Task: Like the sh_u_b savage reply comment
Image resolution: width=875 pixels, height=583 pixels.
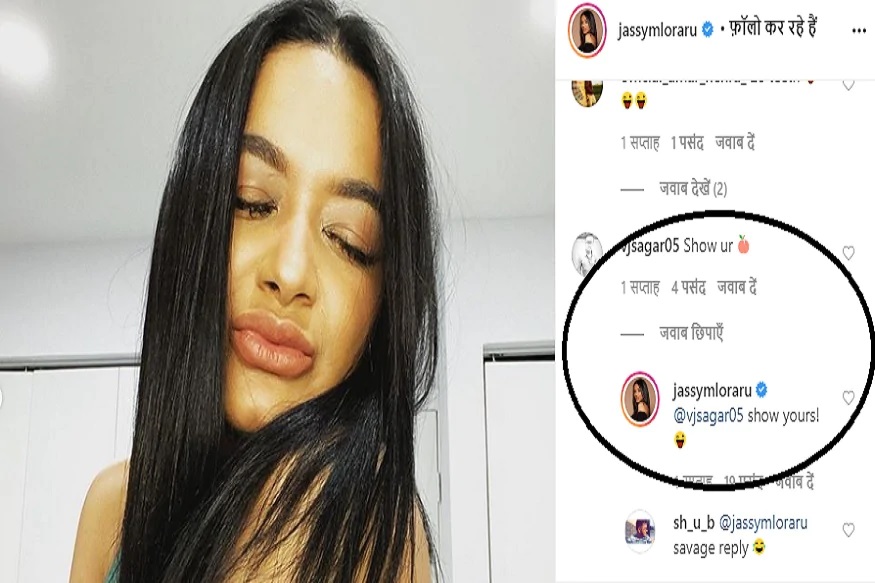Action: coord(848,530)
